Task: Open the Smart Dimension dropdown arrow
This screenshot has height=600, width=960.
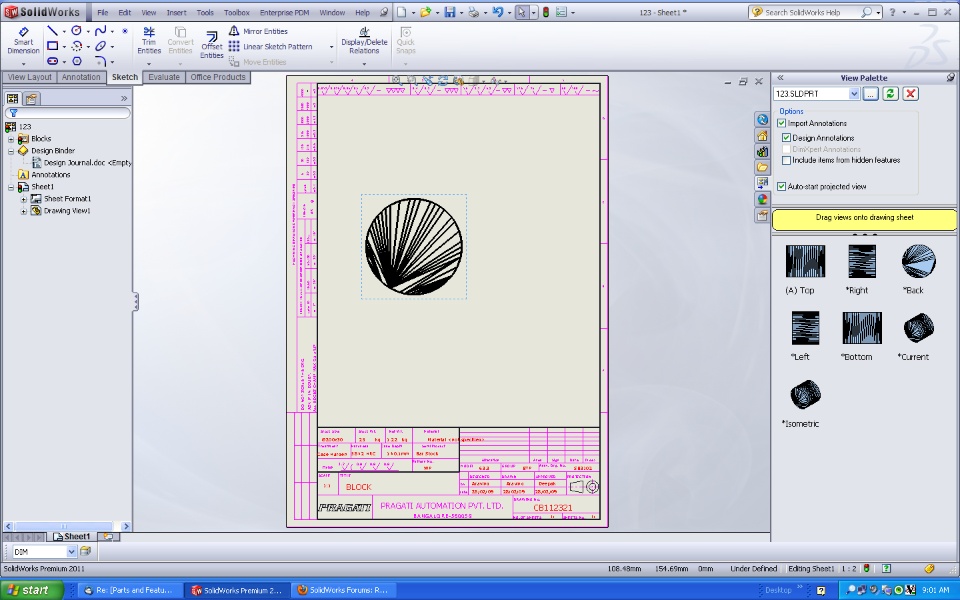Action: (23, 64)
